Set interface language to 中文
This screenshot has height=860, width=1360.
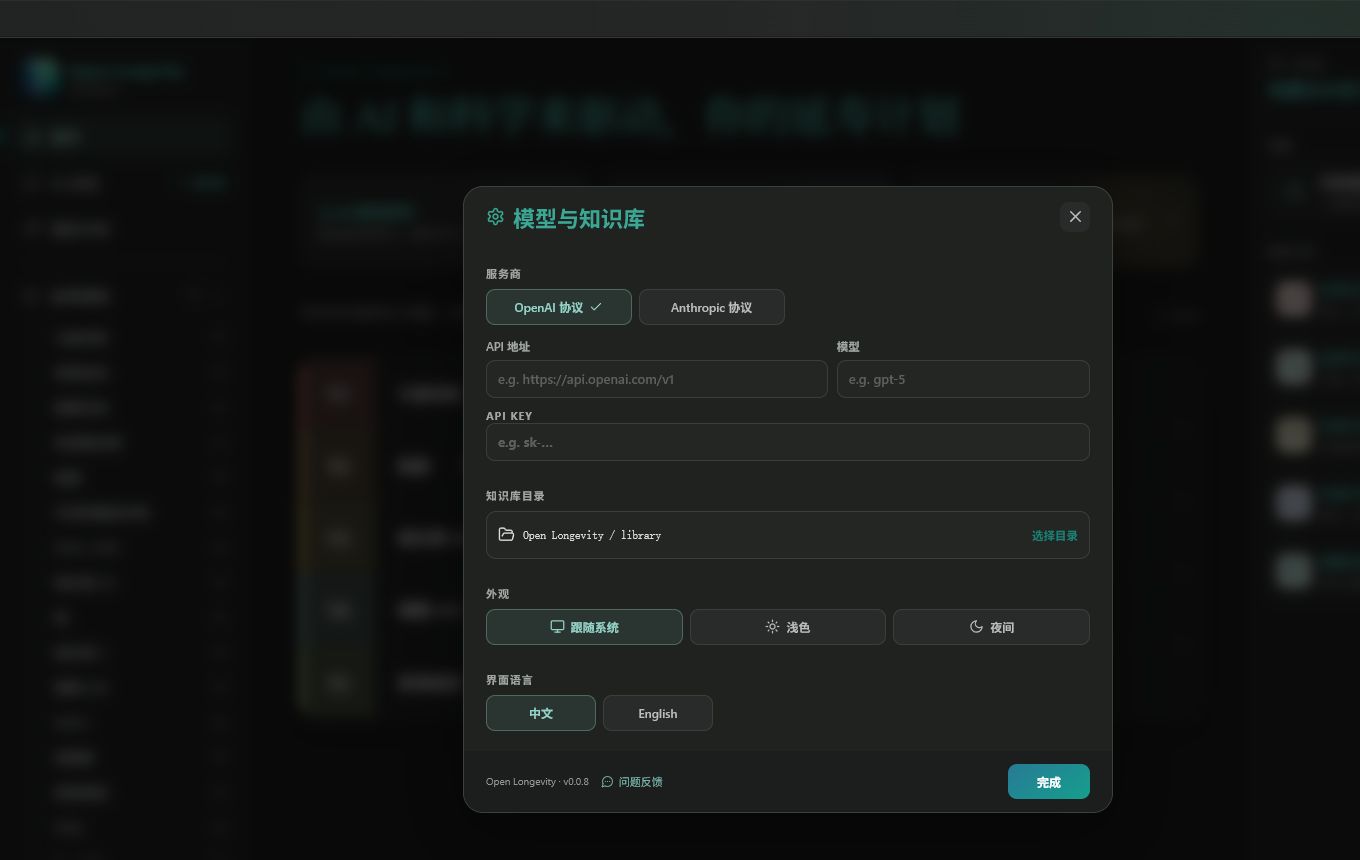click(x=541, y=713)
